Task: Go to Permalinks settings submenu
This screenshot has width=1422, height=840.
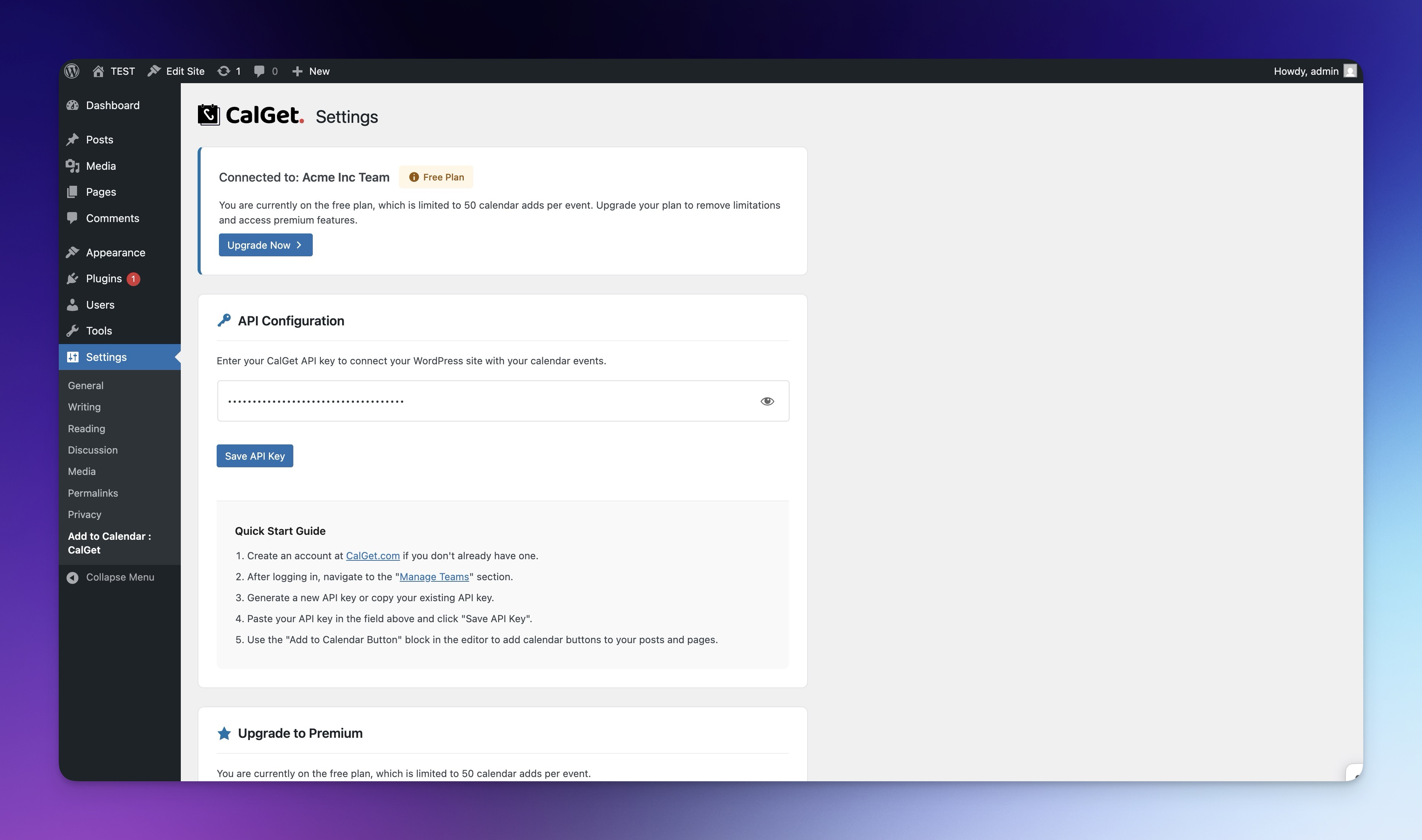Action: pyautogui.click(x=93, y=493)
